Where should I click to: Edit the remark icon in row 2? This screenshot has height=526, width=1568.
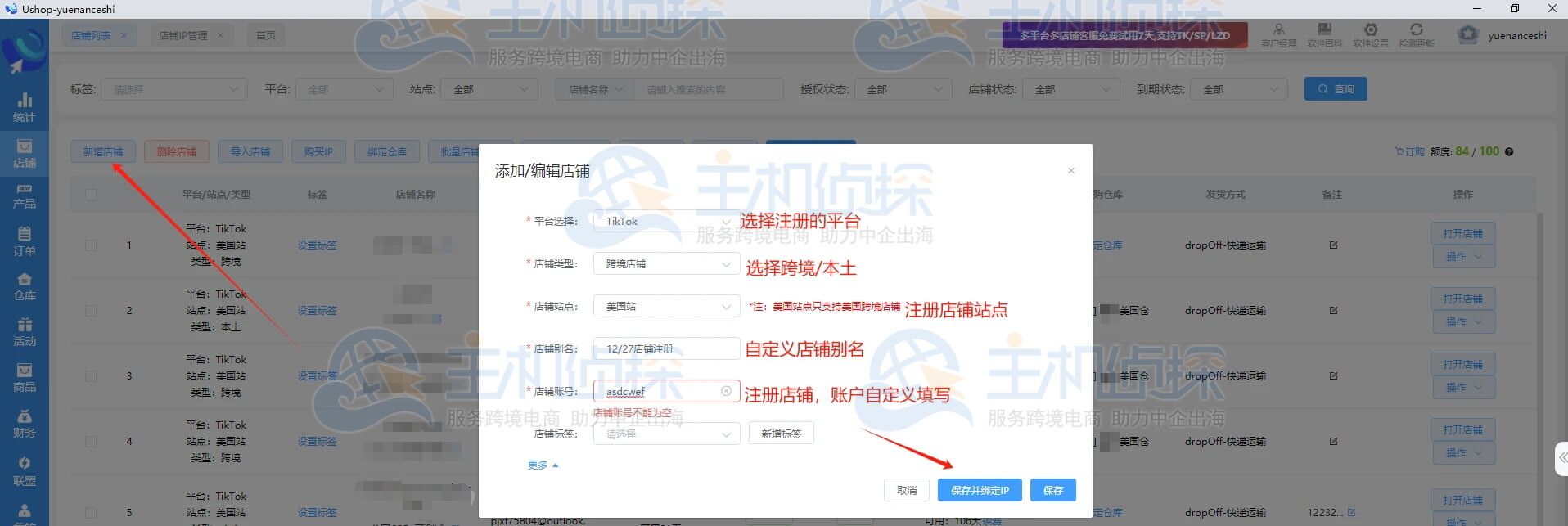pyautogui.click(x=1333, y=310)
